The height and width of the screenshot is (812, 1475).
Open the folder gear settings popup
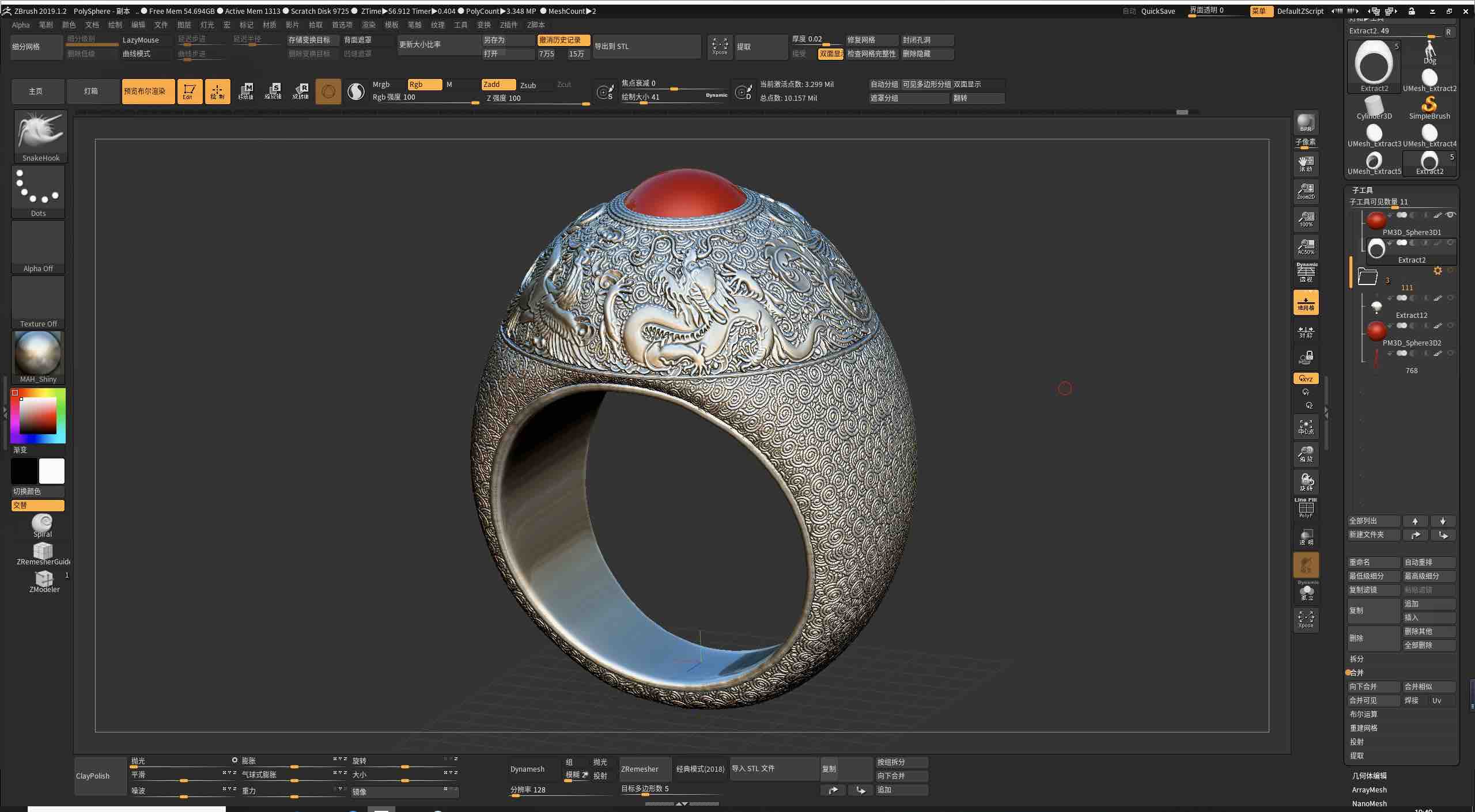[x=1437, y=270]
